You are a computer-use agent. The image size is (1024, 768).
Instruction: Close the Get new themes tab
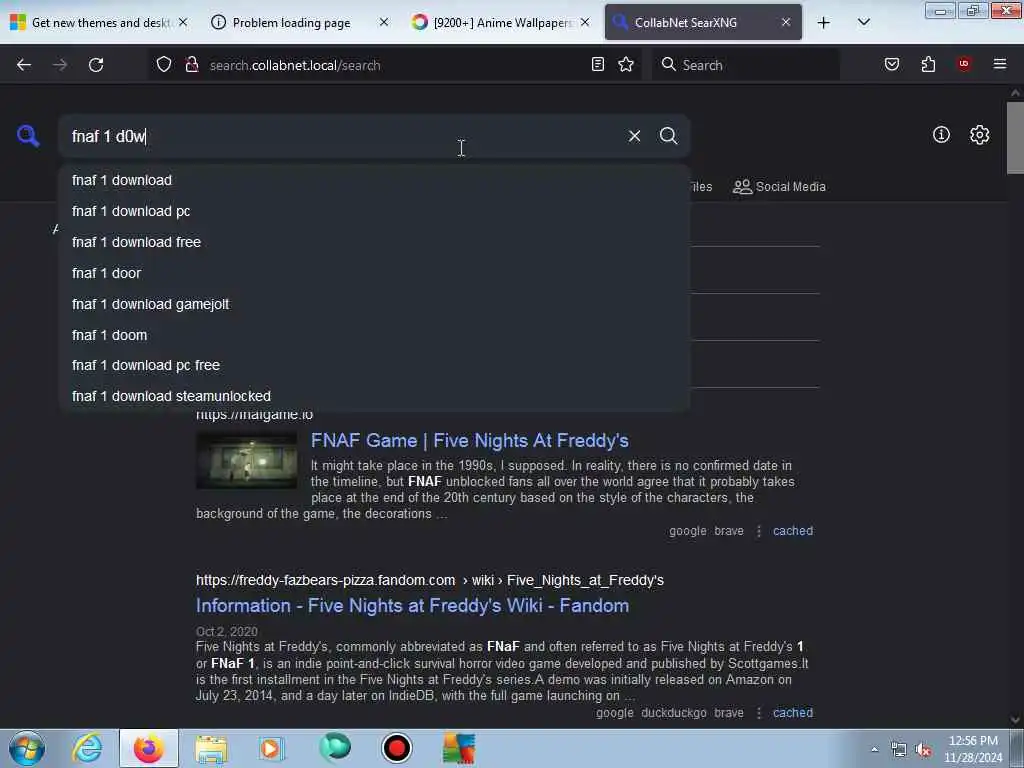(x=183, y=22)
